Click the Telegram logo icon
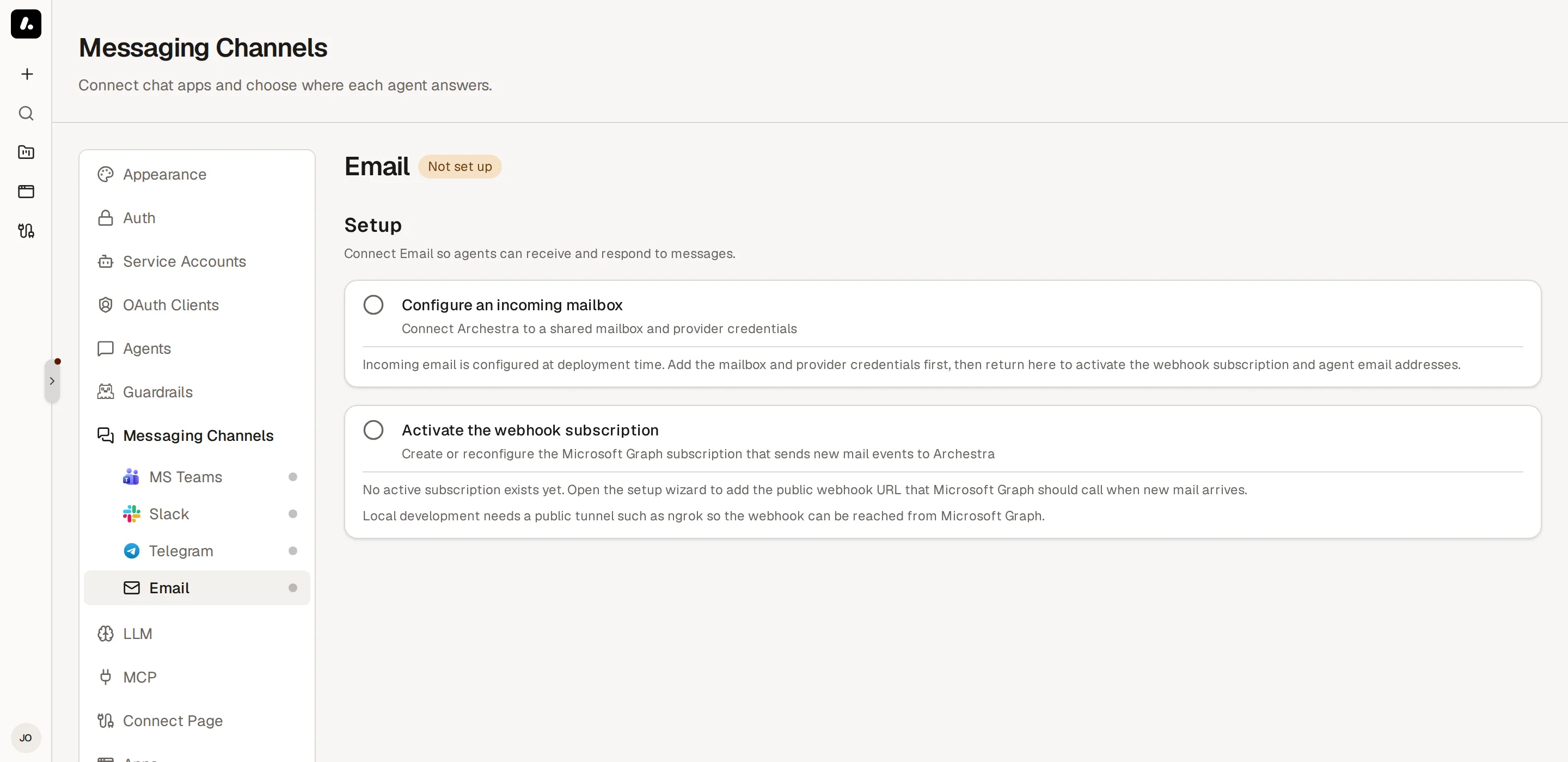This screenshot has width=1568, height=762. pos(131,551)
